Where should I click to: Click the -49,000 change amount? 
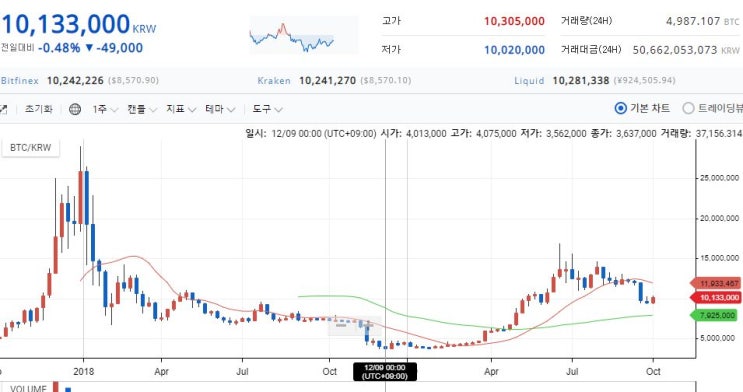[119, 48]
